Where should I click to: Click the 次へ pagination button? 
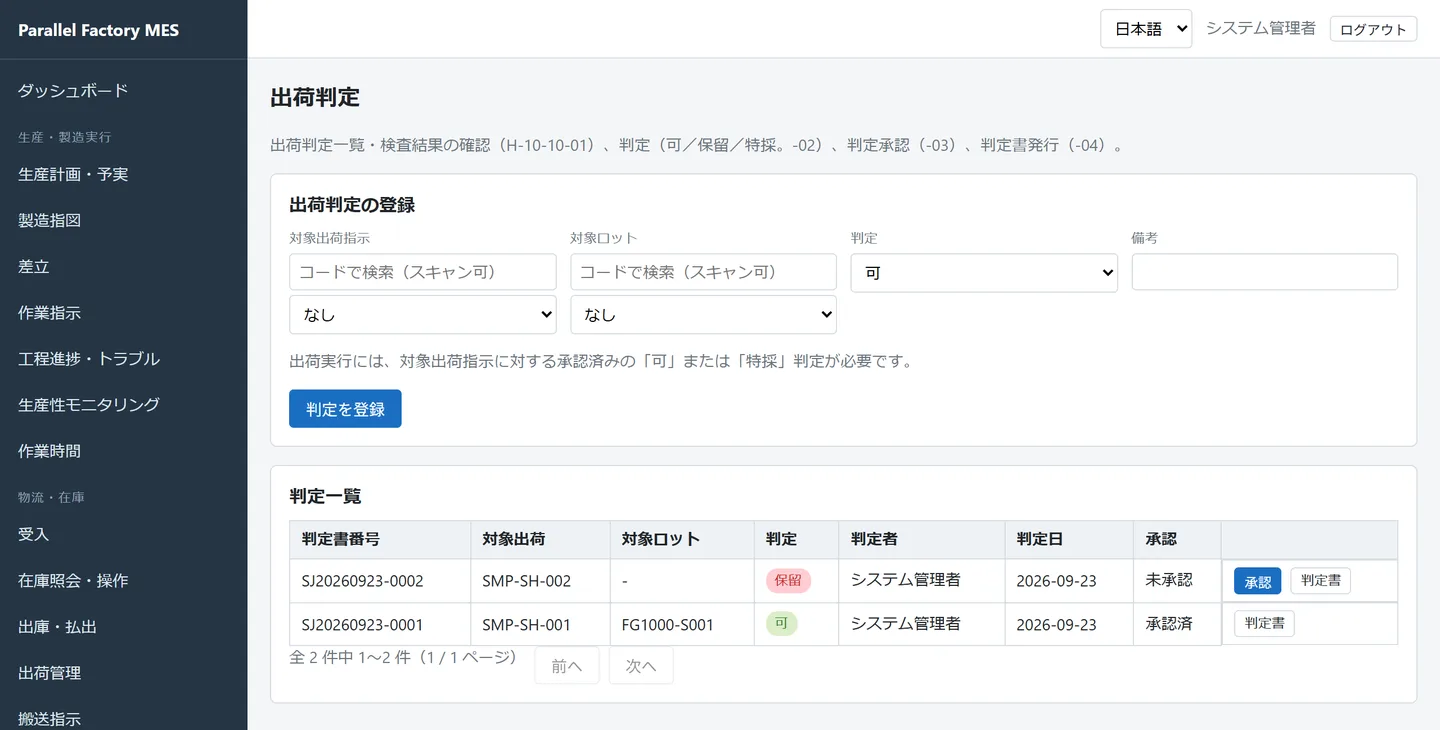click(641, 666)
